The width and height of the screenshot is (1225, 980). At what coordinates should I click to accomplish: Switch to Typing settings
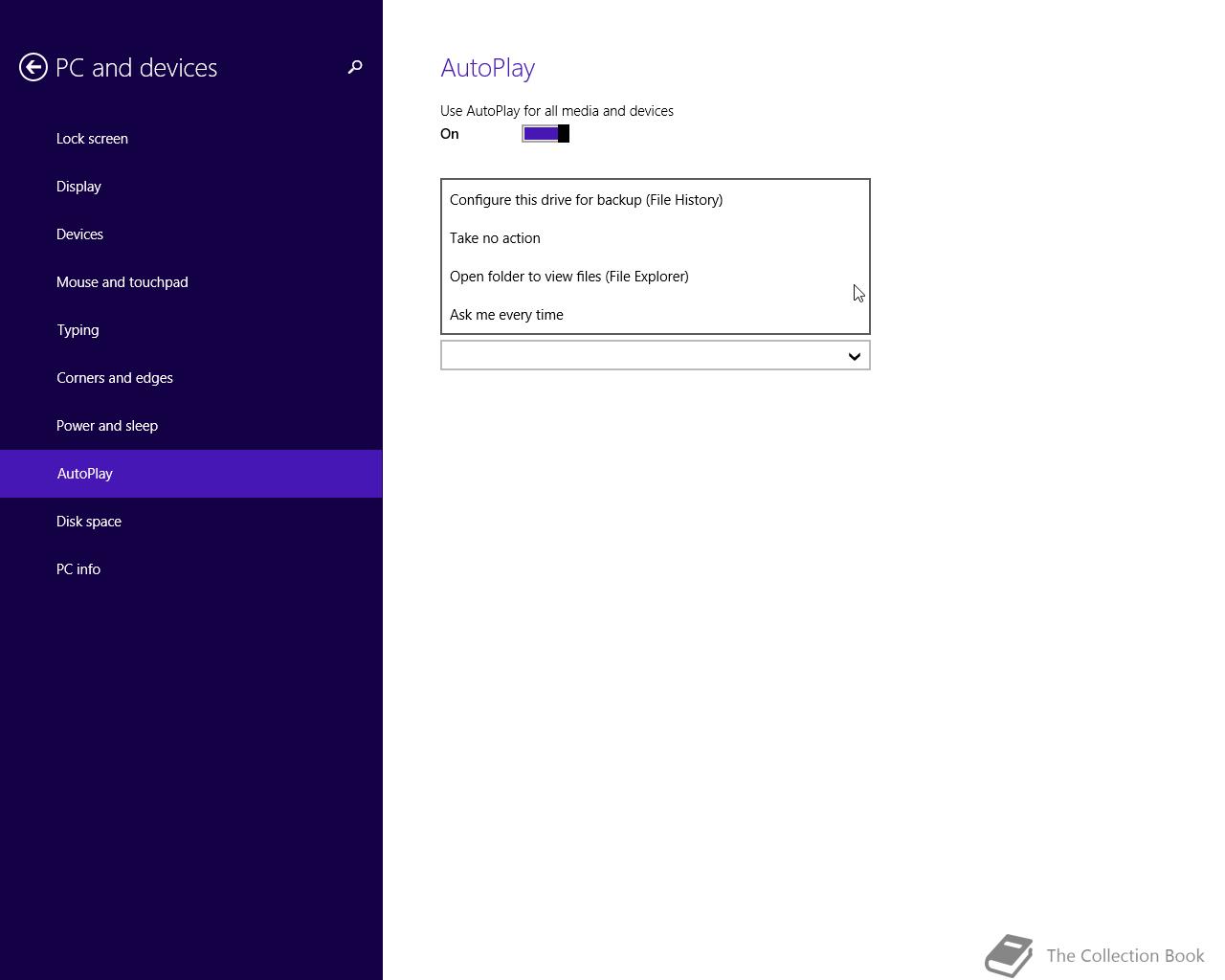coord(191,330)
